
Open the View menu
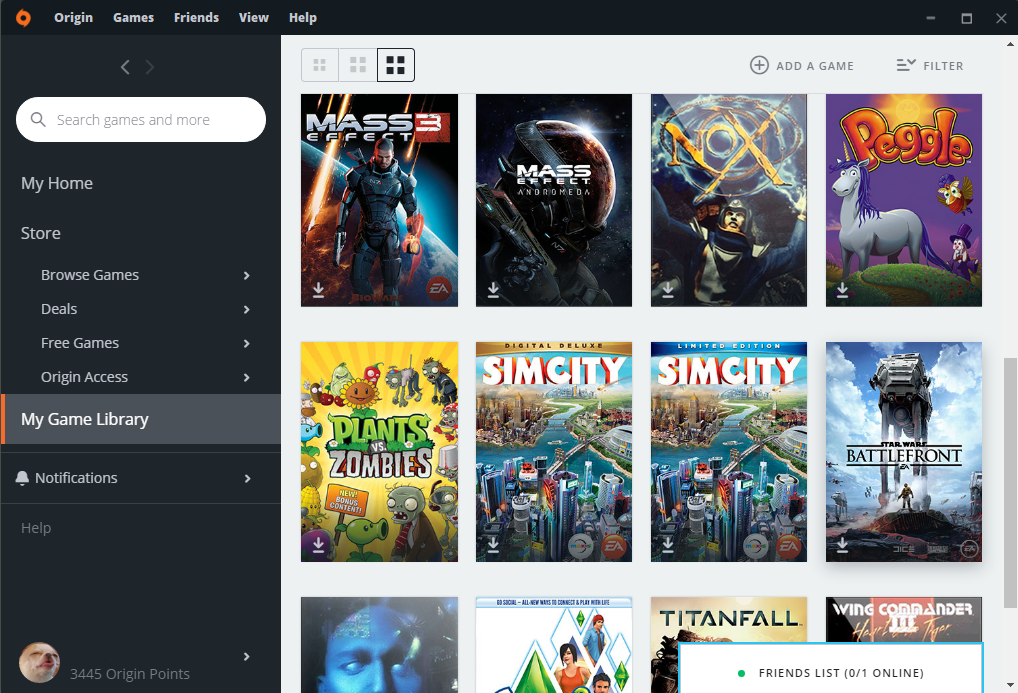click(x=253, y=18)
